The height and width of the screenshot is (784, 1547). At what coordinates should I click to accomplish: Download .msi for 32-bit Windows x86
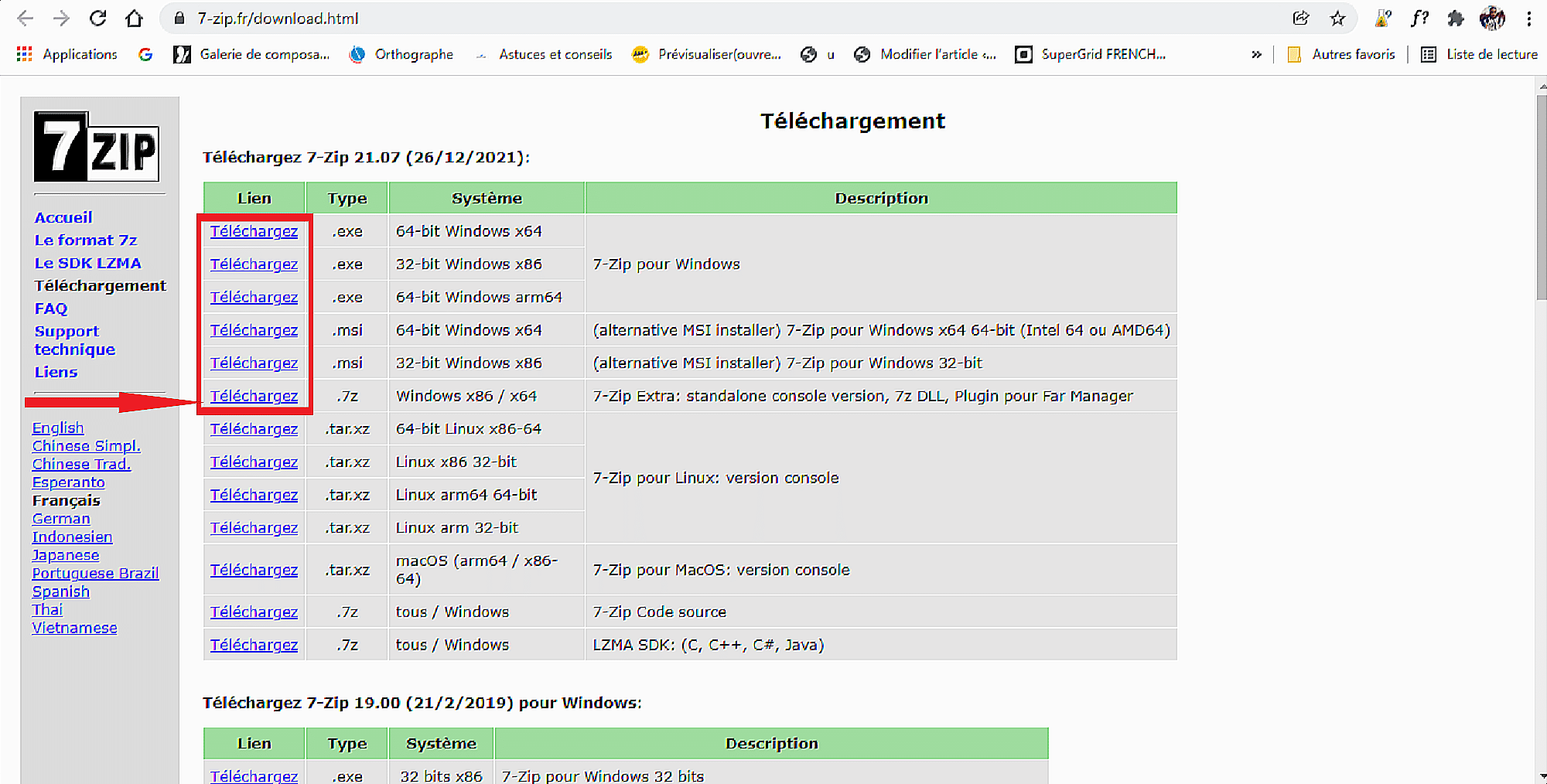pos(254,363)
